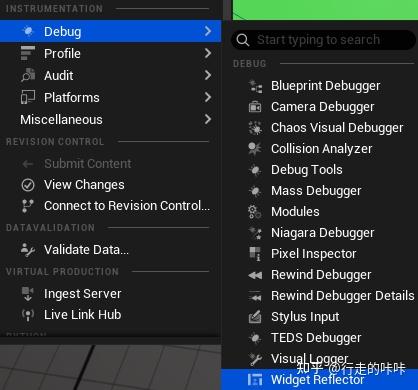The height and width of the screenshot is (390, 418).
Task: Click the Debug Tools bug icon
Action: 255,170
